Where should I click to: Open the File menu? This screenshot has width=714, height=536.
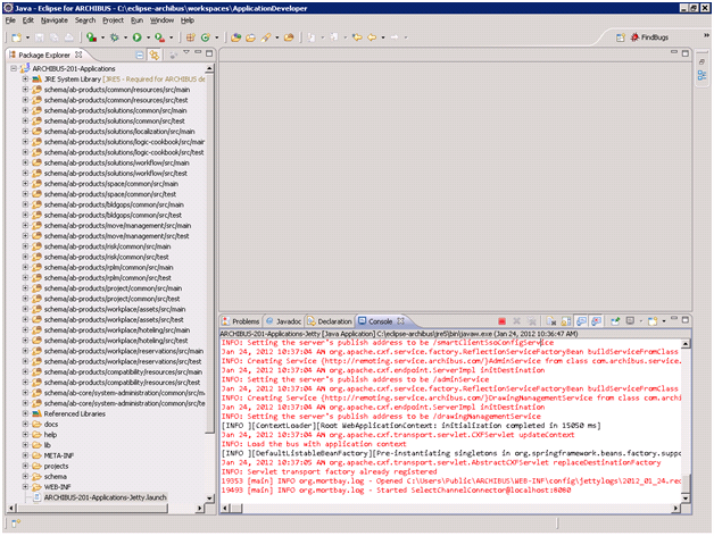pos(10,20)
